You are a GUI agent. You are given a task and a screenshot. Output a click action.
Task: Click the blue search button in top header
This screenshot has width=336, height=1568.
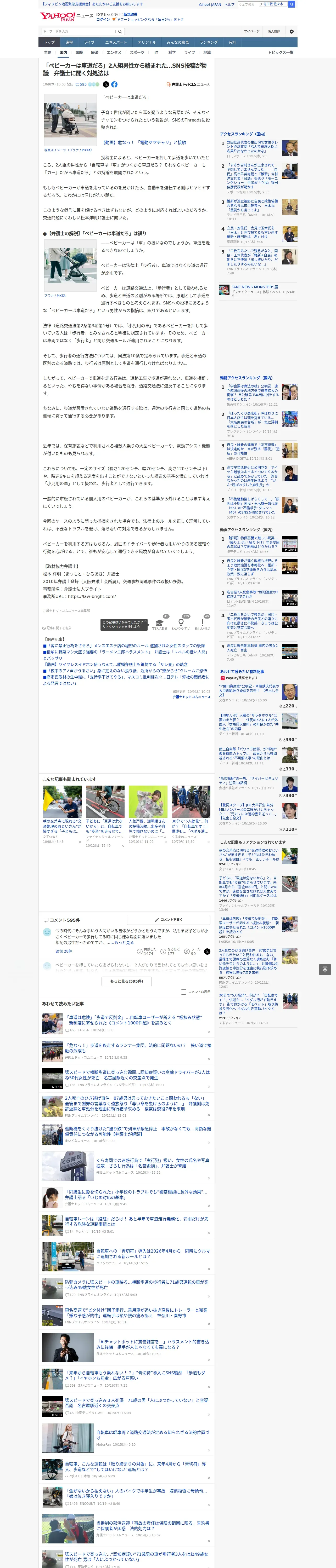[292, 4]
